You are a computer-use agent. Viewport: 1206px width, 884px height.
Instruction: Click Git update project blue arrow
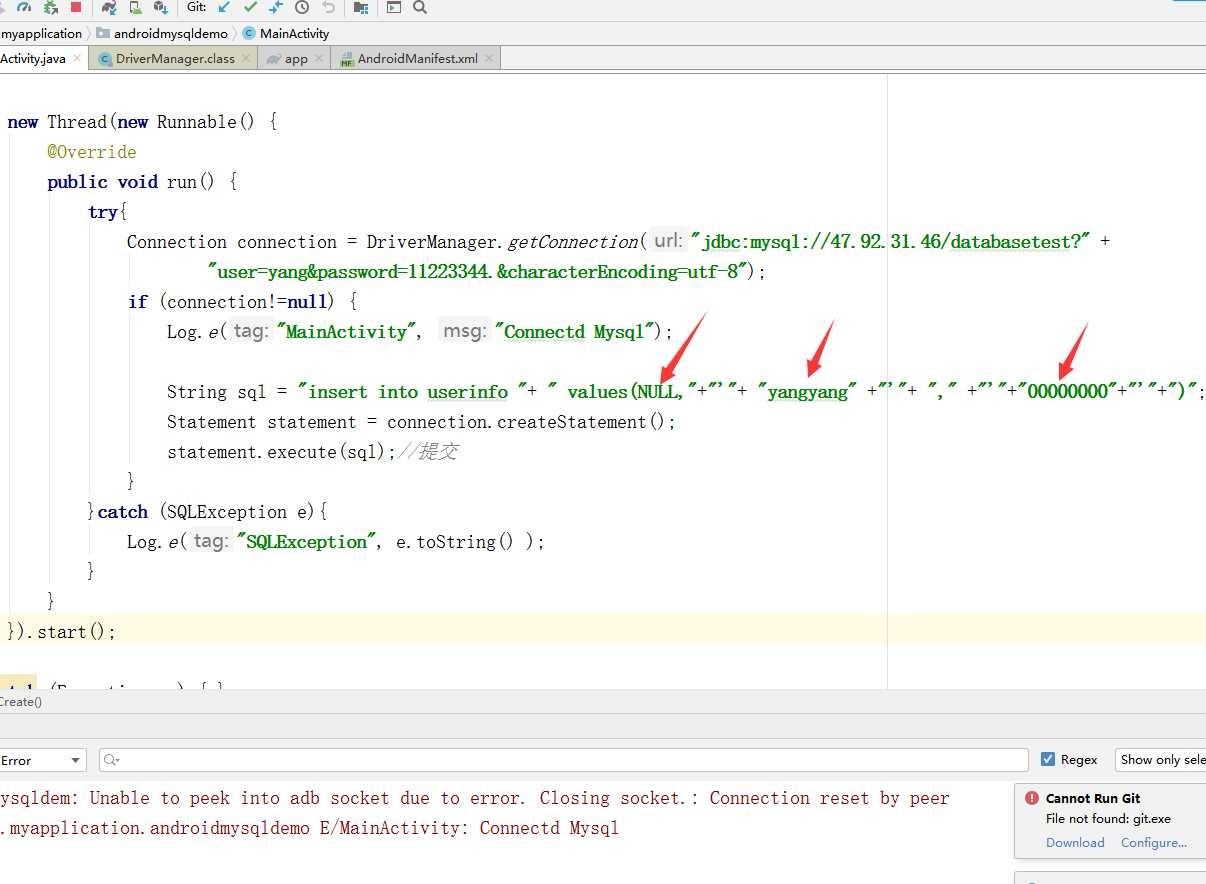[224, 7]
